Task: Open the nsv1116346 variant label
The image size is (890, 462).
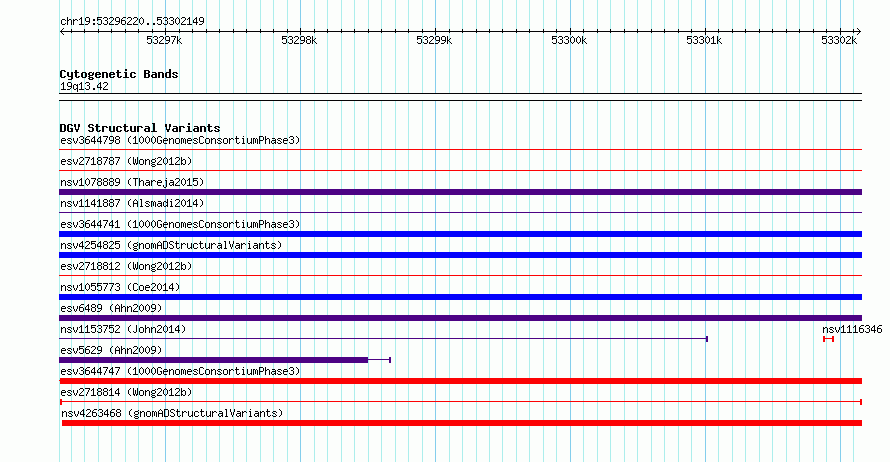Action: coord(852,329)
